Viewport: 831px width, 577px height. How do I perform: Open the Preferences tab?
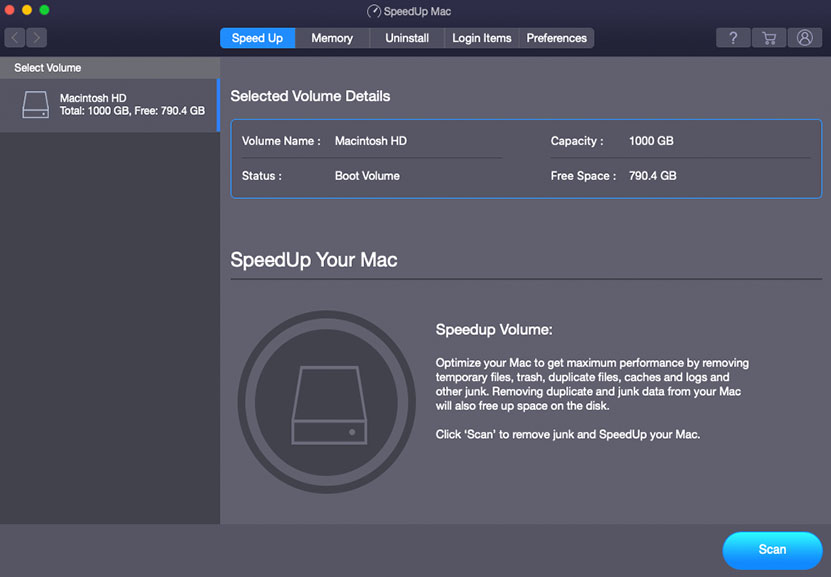(556, 38)
